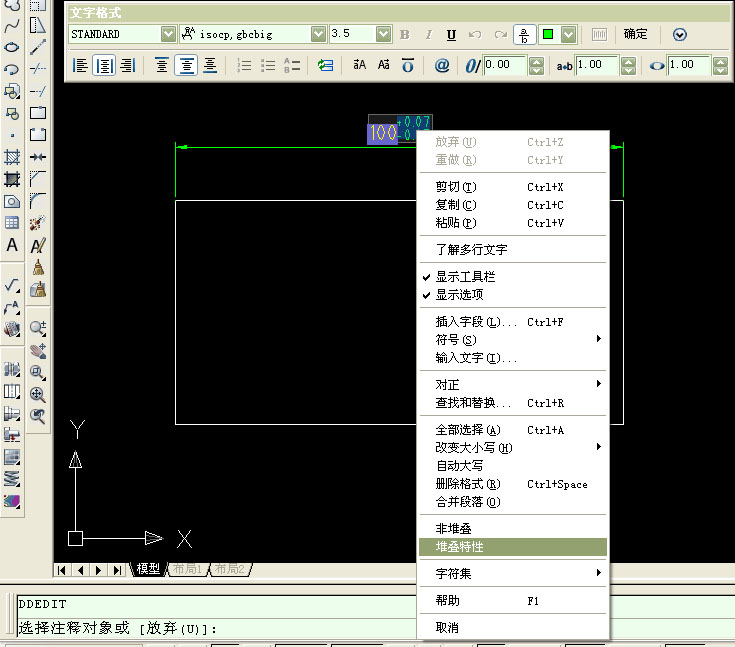Click the oblique angle 0.00 field
Screen dimensions: 735x647
coord(505,65)
